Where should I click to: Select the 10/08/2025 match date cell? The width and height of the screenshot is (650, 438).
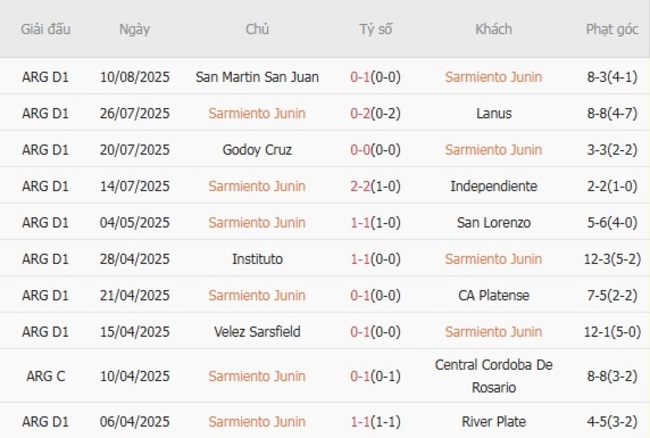point(134,77)
